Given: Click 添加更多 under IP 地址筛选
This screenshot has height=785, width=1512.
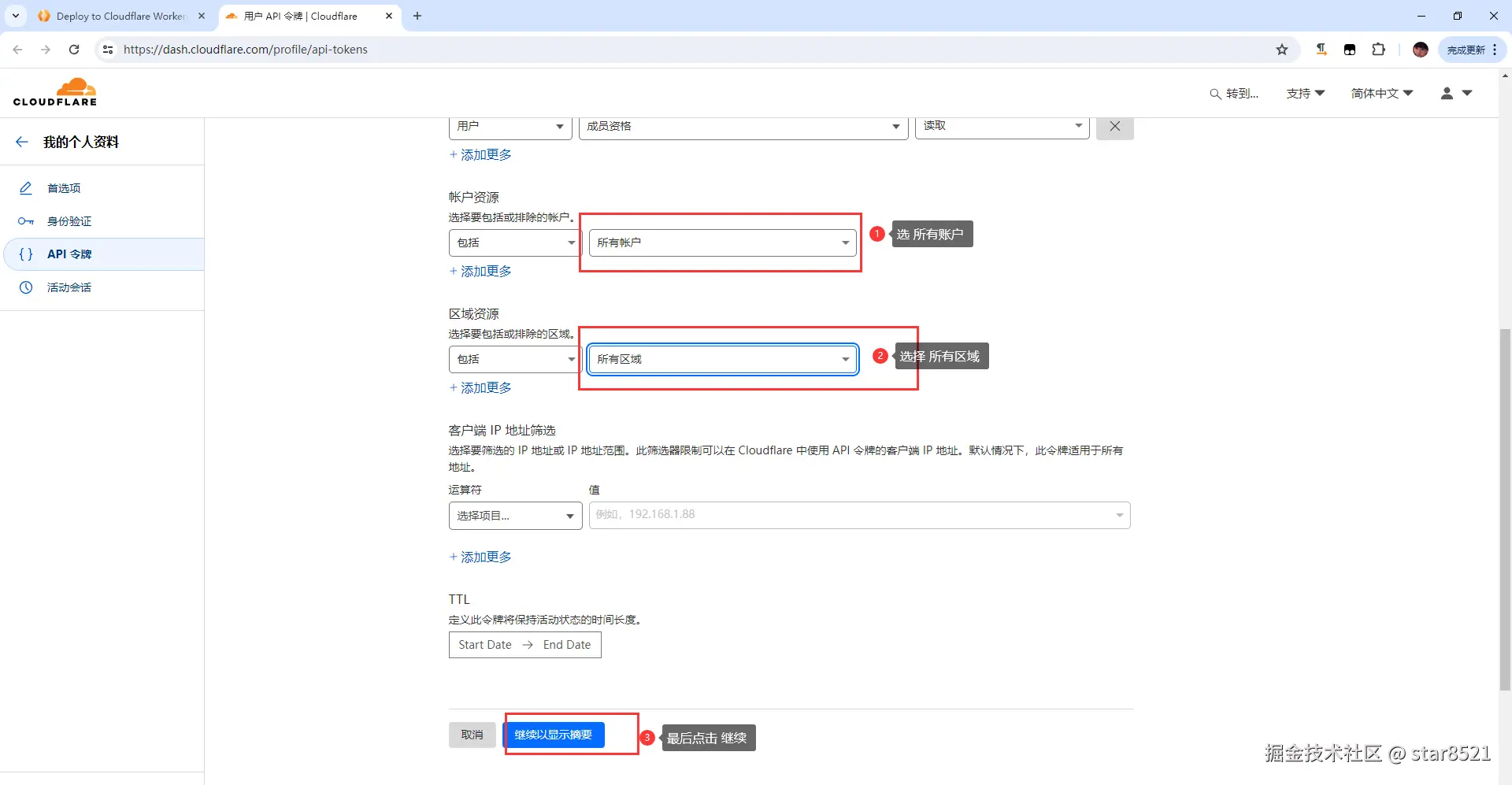Looking at the screenshot, I should coord(480,557).
